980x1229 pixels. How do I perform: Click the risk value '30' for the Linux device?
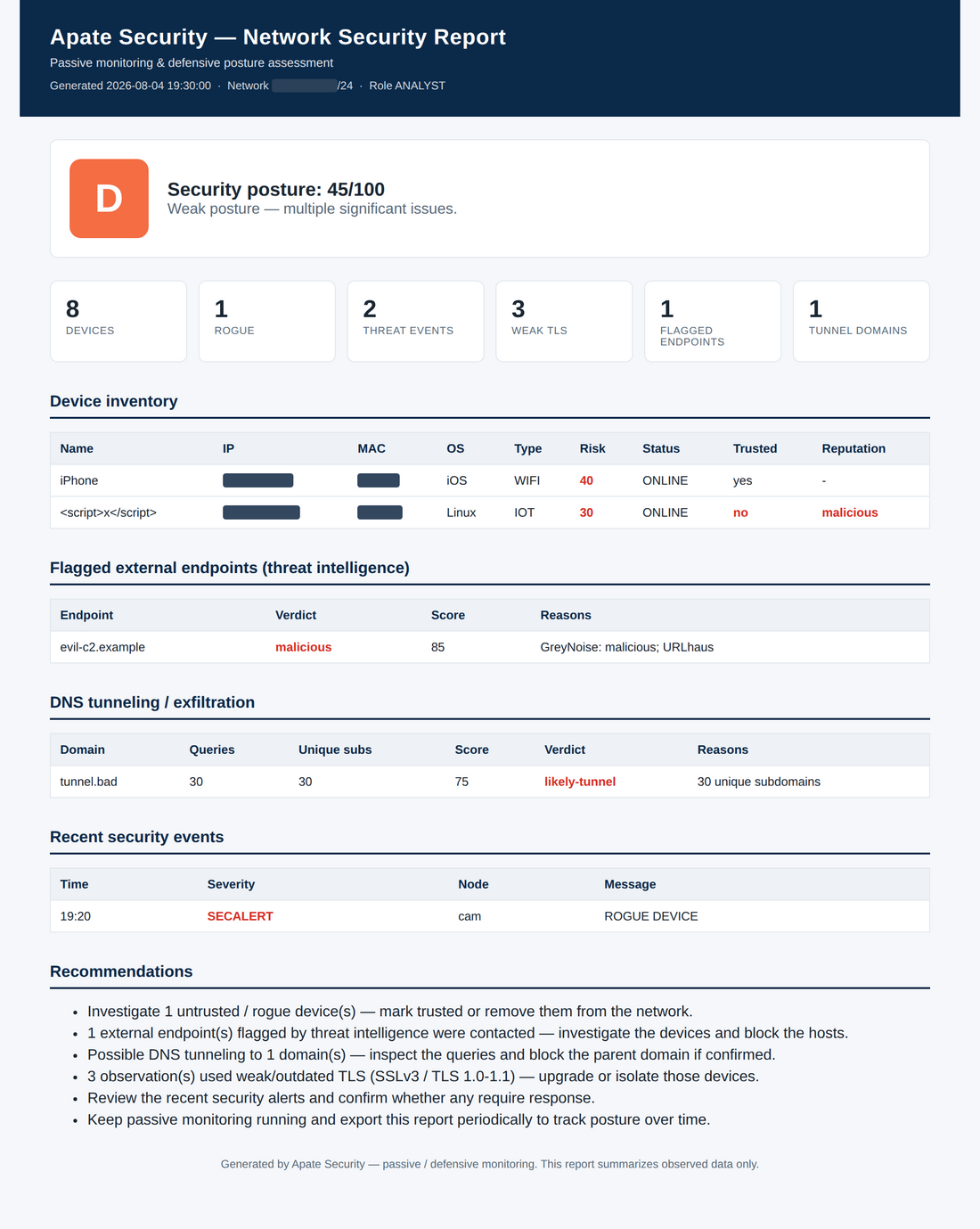586,512
